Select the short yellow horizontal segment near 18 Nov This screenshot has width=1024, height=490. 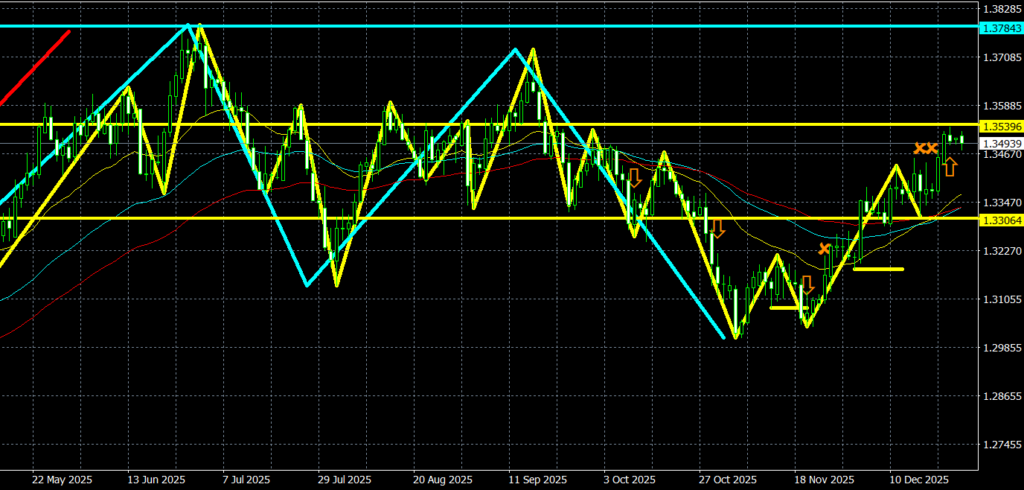click(785, 308)
